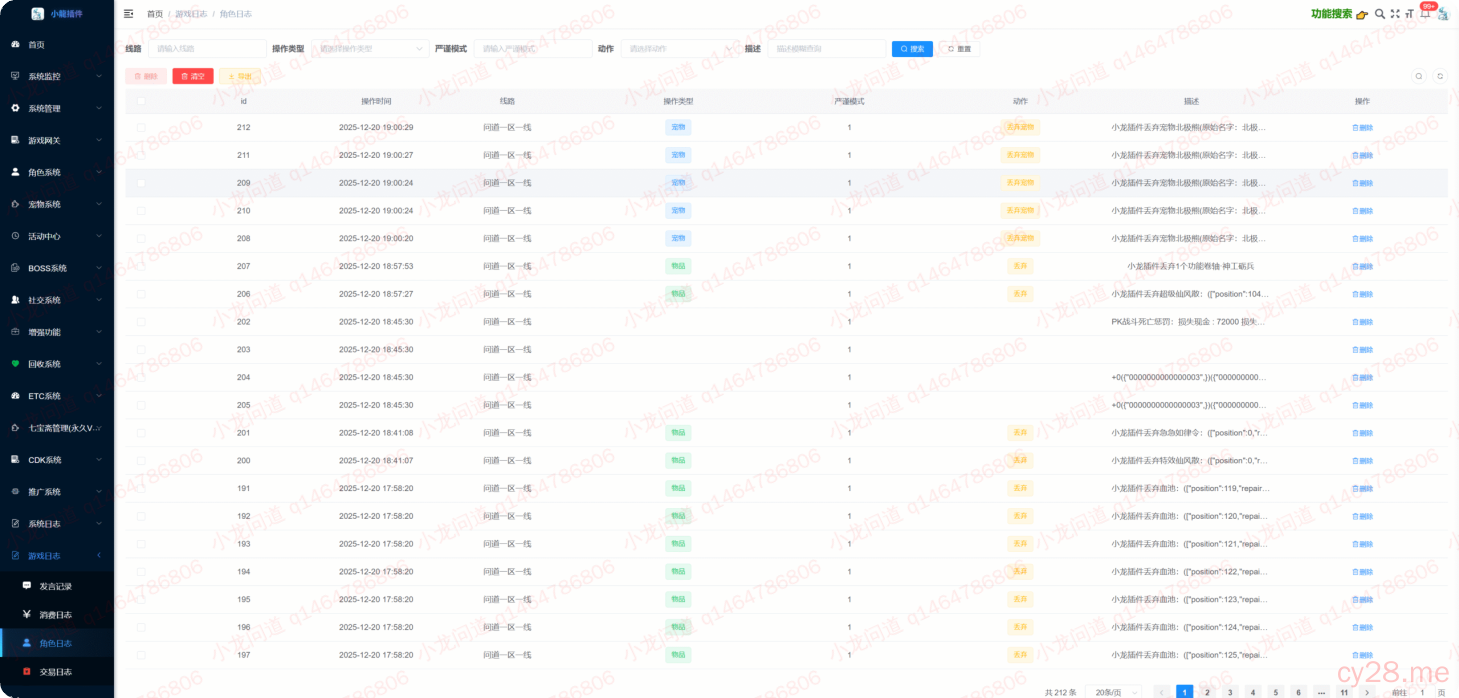
Task: Click the font size icon in header
Action: pyautogui.click(x=1410, y=14)
